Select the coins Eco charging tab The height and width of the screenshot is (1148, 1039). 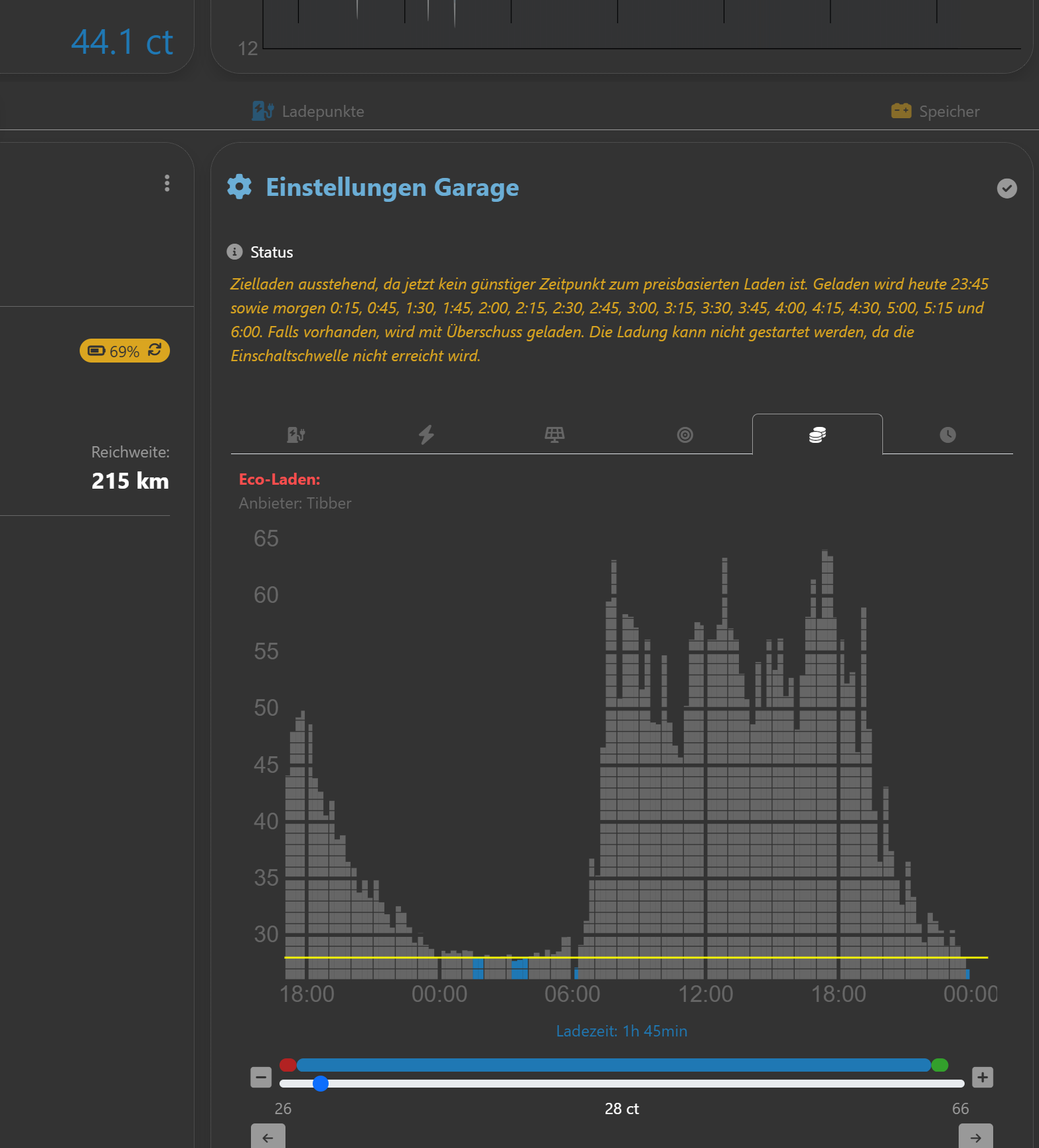point(817,435)
